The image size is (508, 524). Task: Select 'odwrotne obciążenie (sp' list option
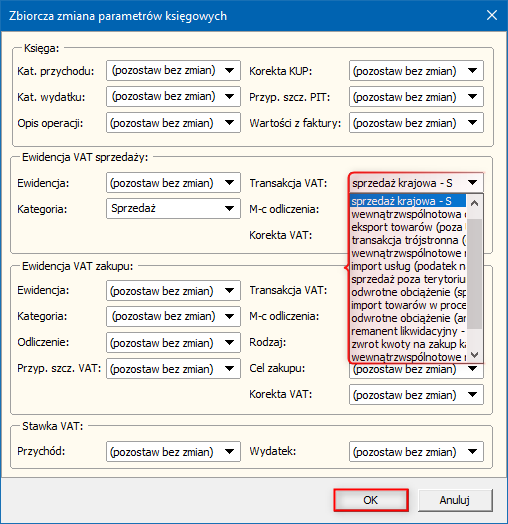408,292
